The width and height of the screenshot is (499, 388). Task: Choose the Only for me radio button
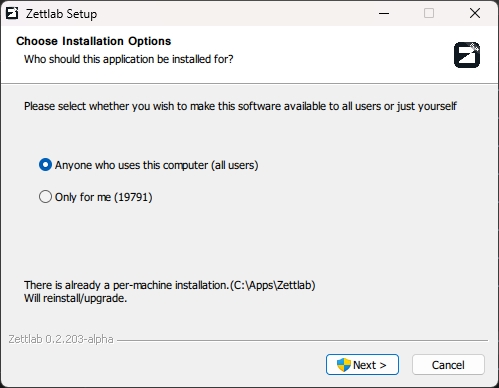(x=45, y=197)
